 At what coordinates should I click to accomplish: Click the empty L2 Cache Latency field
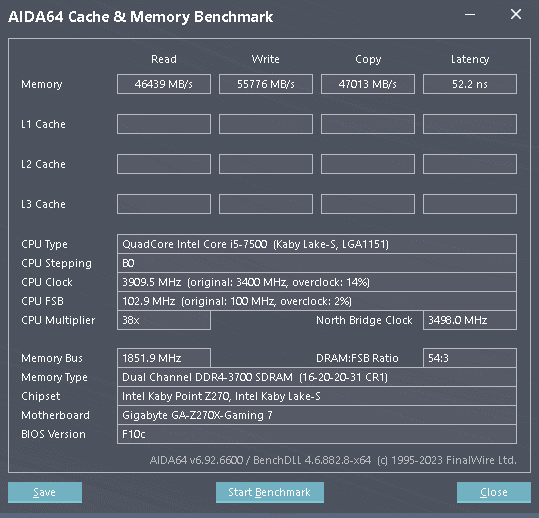coord(470,164)
